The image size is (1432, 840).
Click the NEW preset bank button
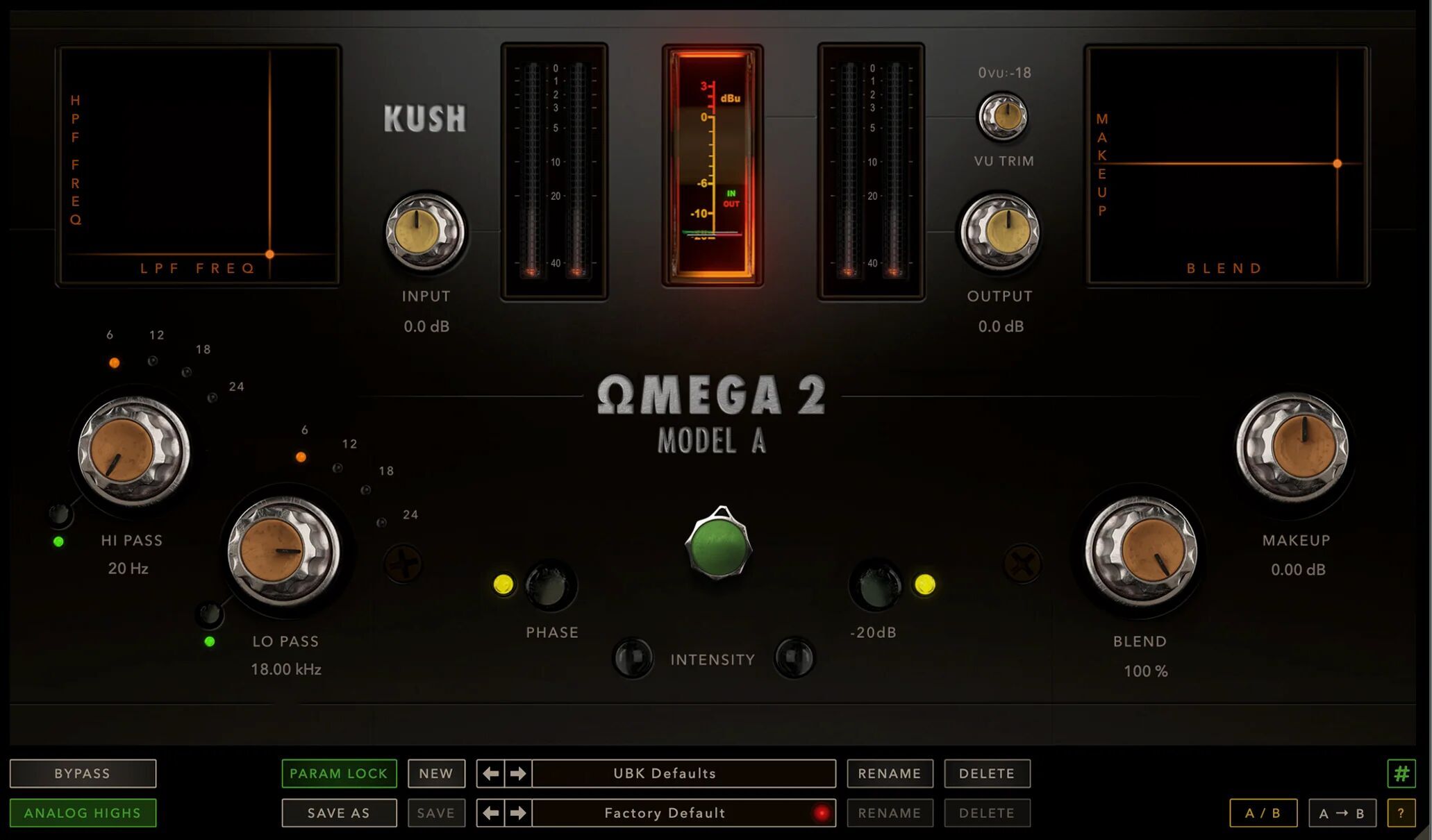pyautogui.click(x=436, y=773)
